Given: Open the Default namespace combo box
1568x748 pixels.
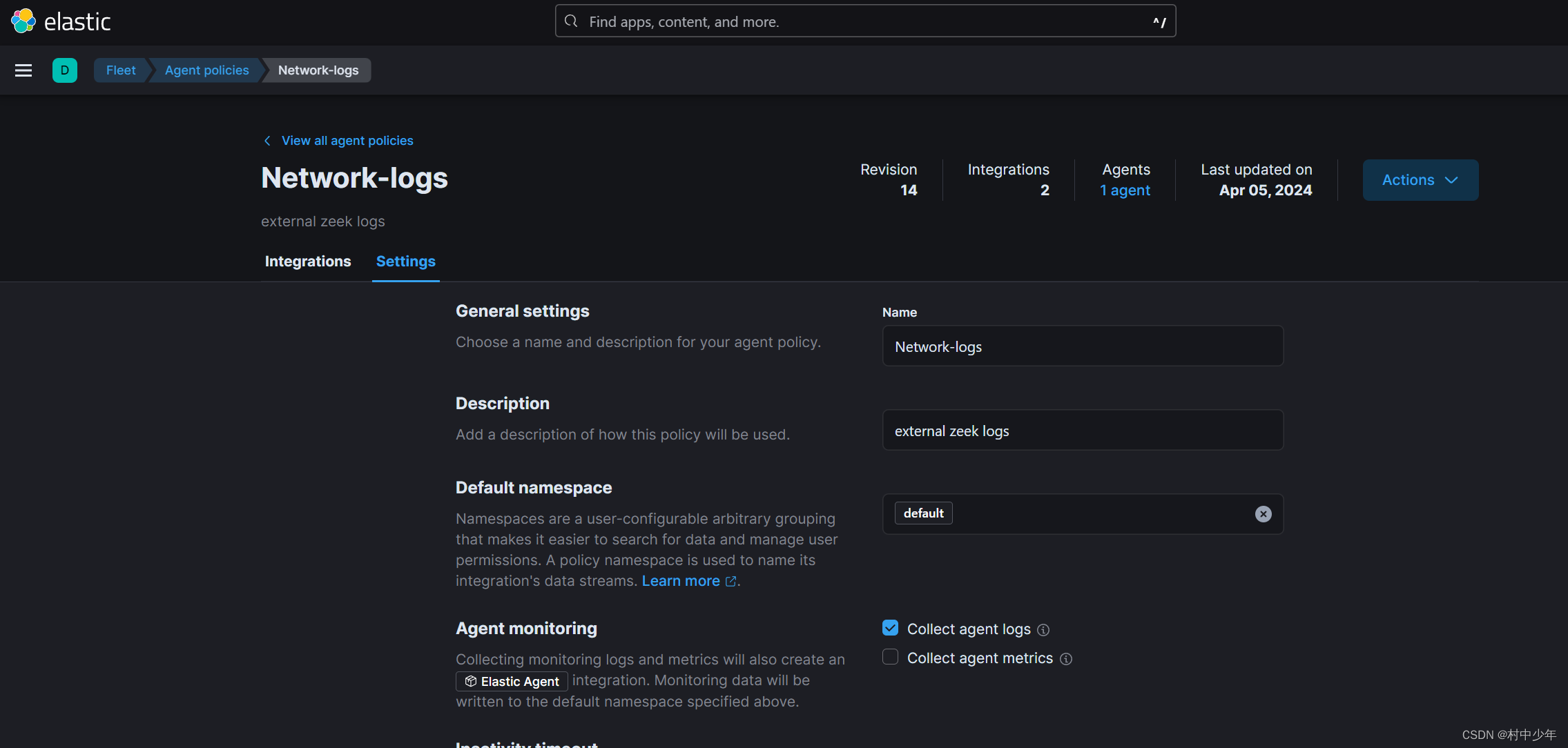Looking at the screenshot, I should [x=1083, y=514].
